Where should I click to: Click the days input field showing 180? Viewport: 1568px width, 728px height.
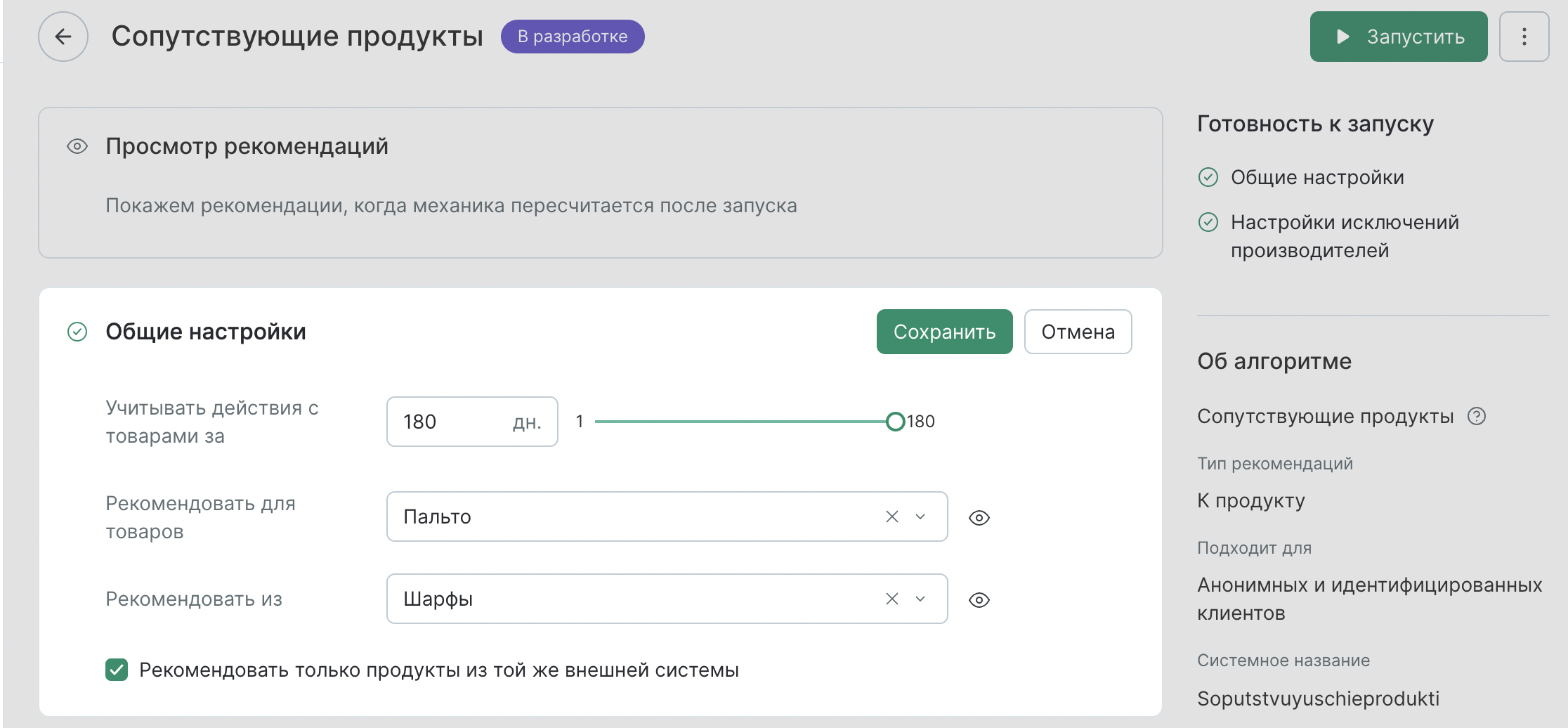pyautogui.click(x=472, y=422)
